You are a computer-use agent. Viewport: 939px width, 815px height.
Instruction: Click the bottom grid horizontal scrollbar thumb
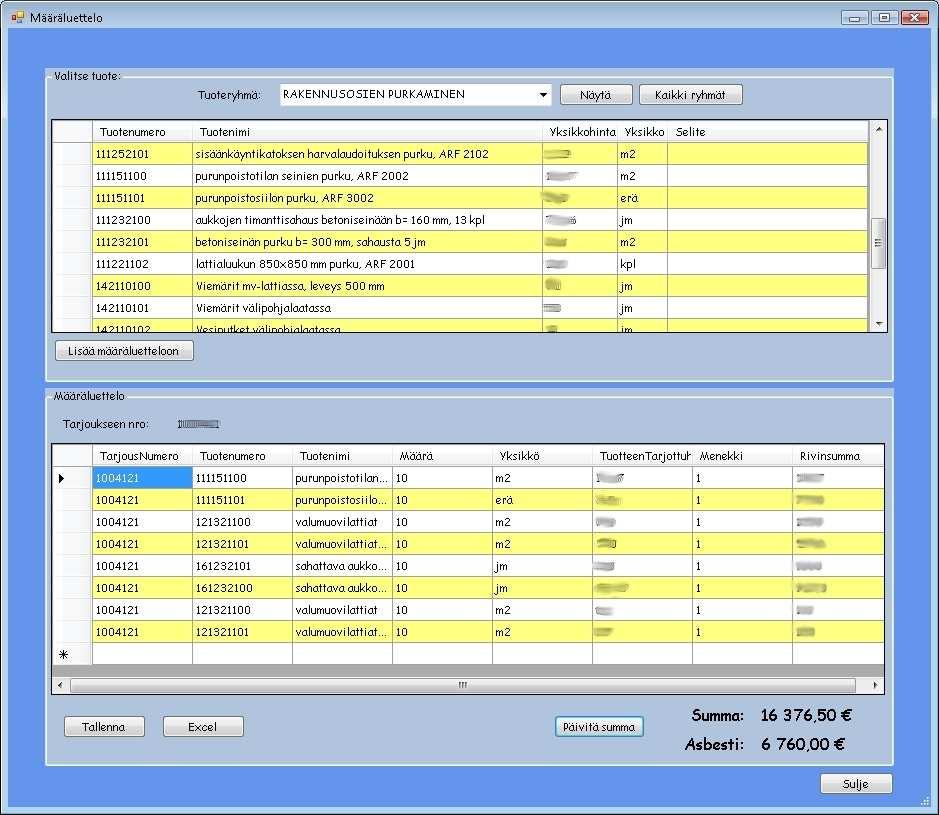pos(463,685)
